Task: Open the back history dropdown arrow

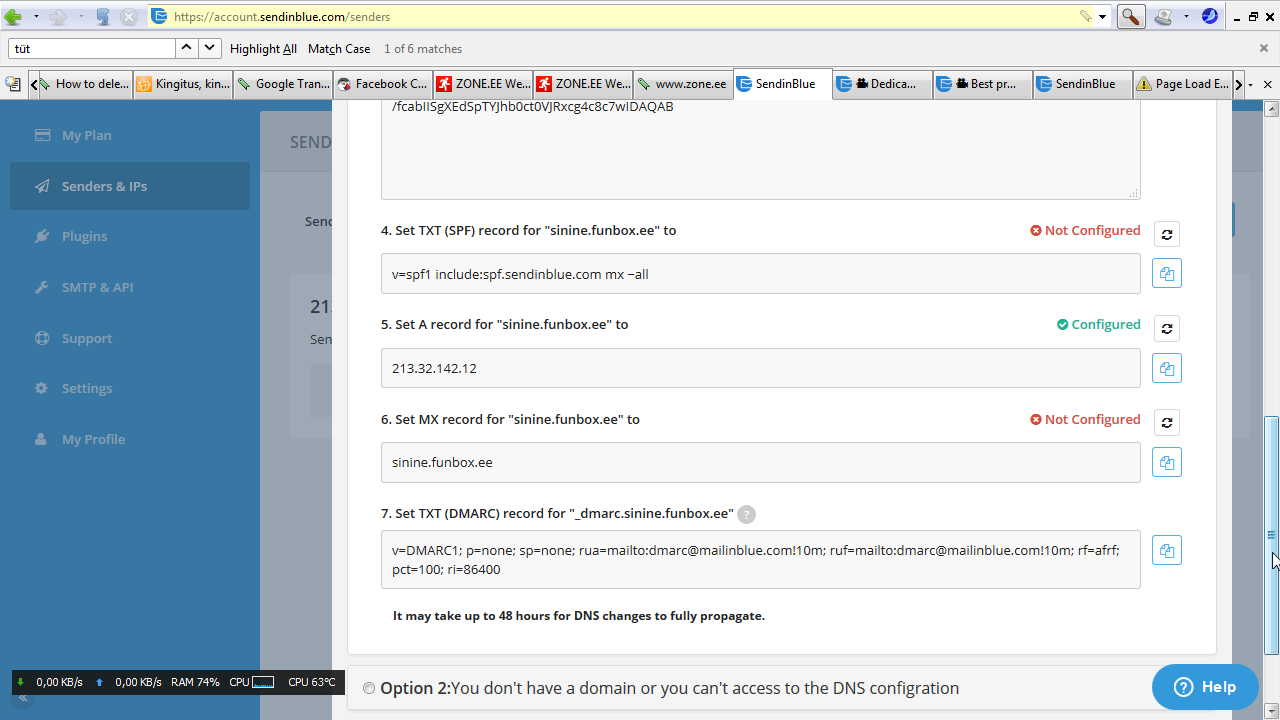Action: [x=36, y=17]
